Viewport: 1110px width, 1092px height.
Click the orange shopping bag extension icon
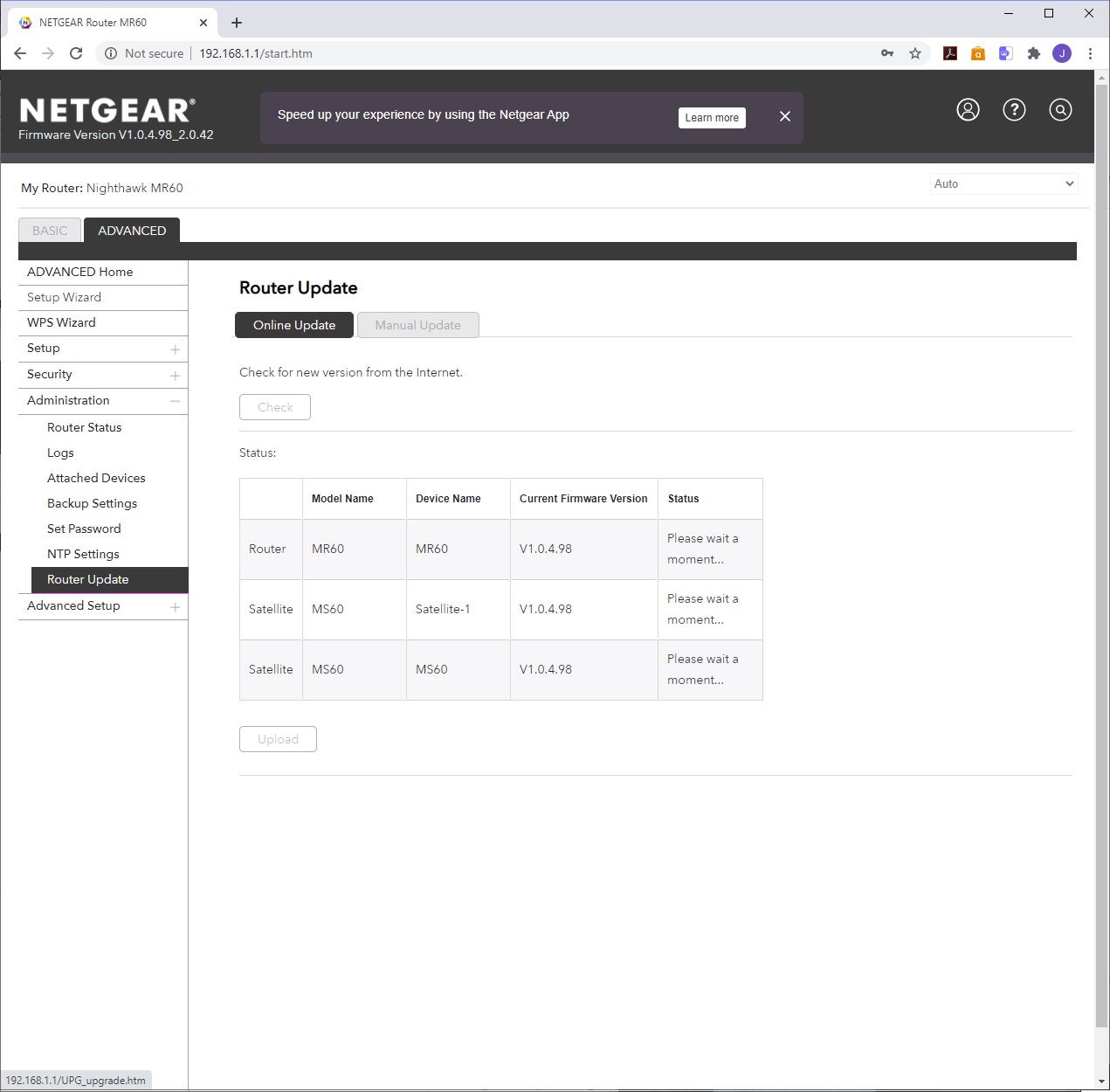tap(978, 53)
